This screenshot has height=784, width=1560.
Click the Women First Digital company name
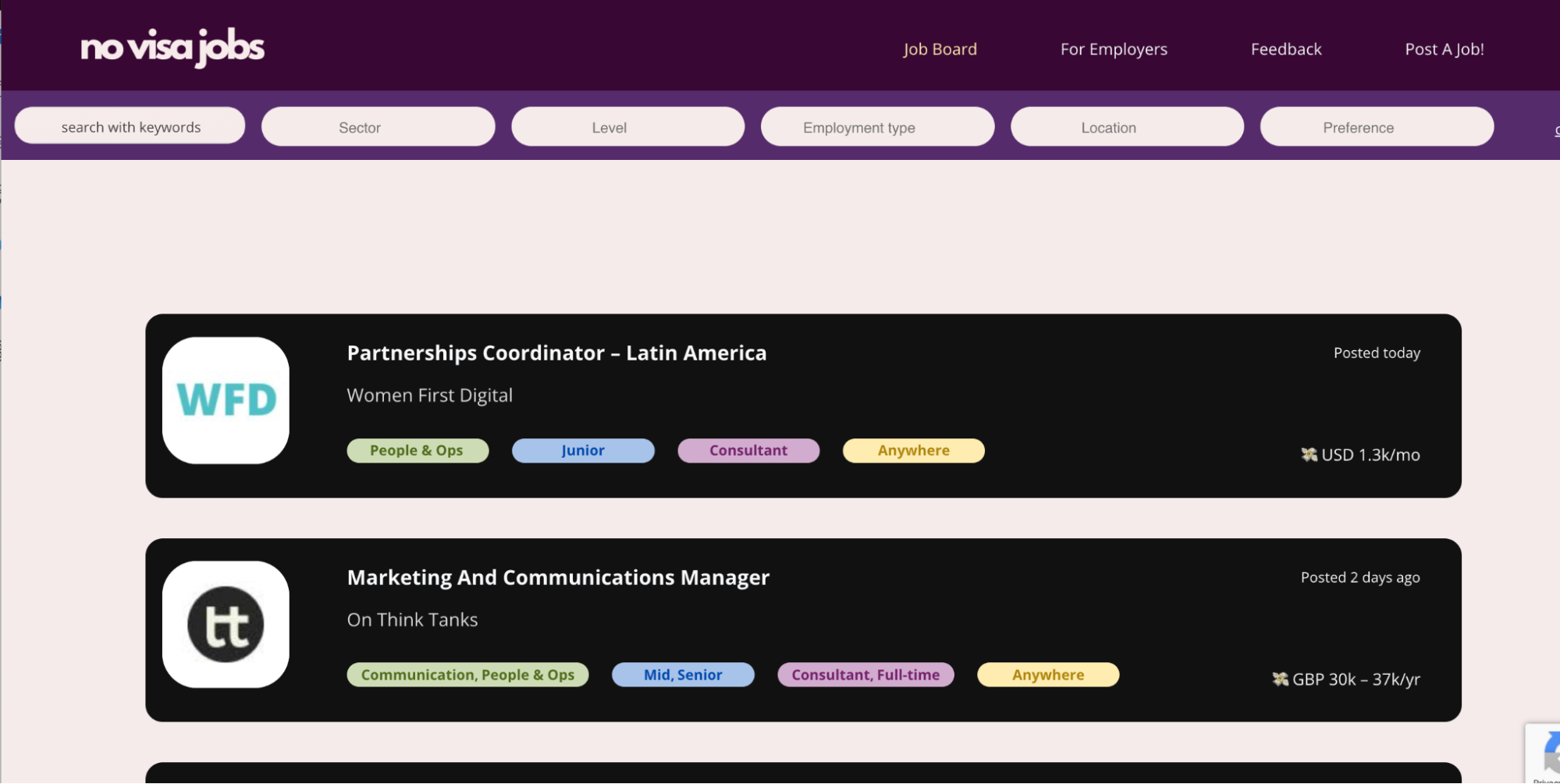pyautogui.click(x=429, y=396)
